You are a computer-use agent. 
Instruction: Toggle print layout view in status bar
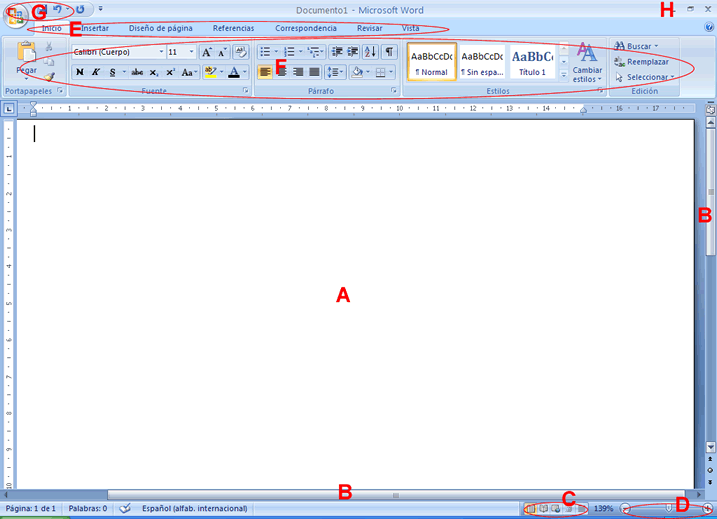(x=530, y=508)
